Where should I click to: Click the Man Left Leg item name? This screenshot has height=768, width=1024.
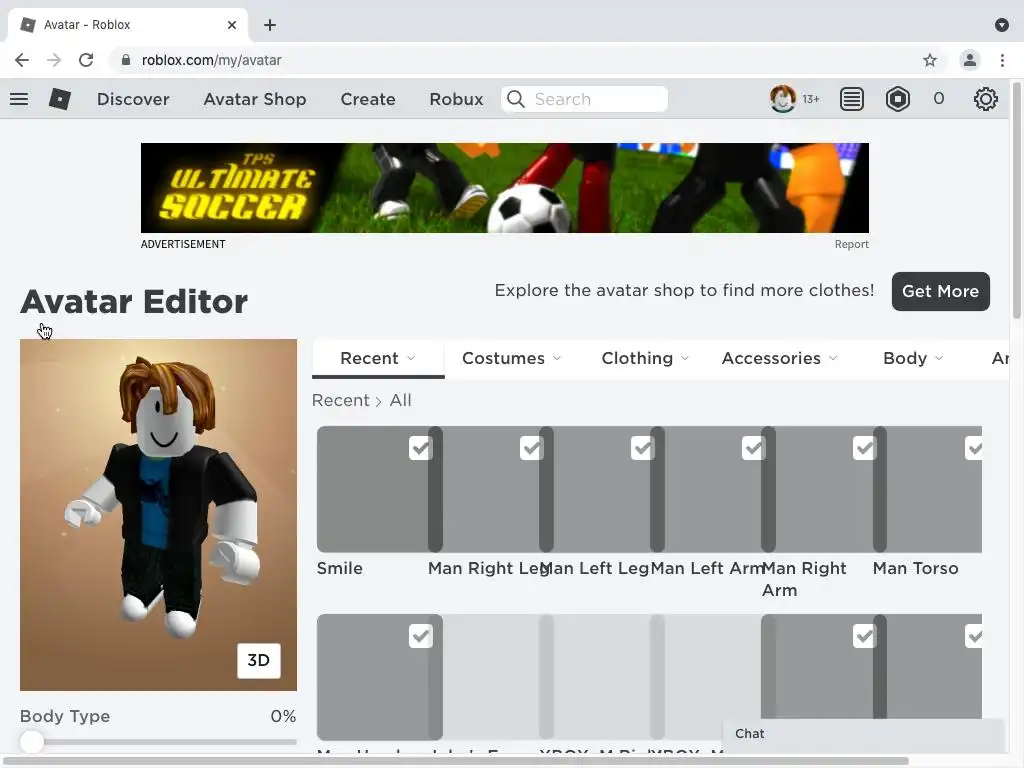(x=595, y=568)
